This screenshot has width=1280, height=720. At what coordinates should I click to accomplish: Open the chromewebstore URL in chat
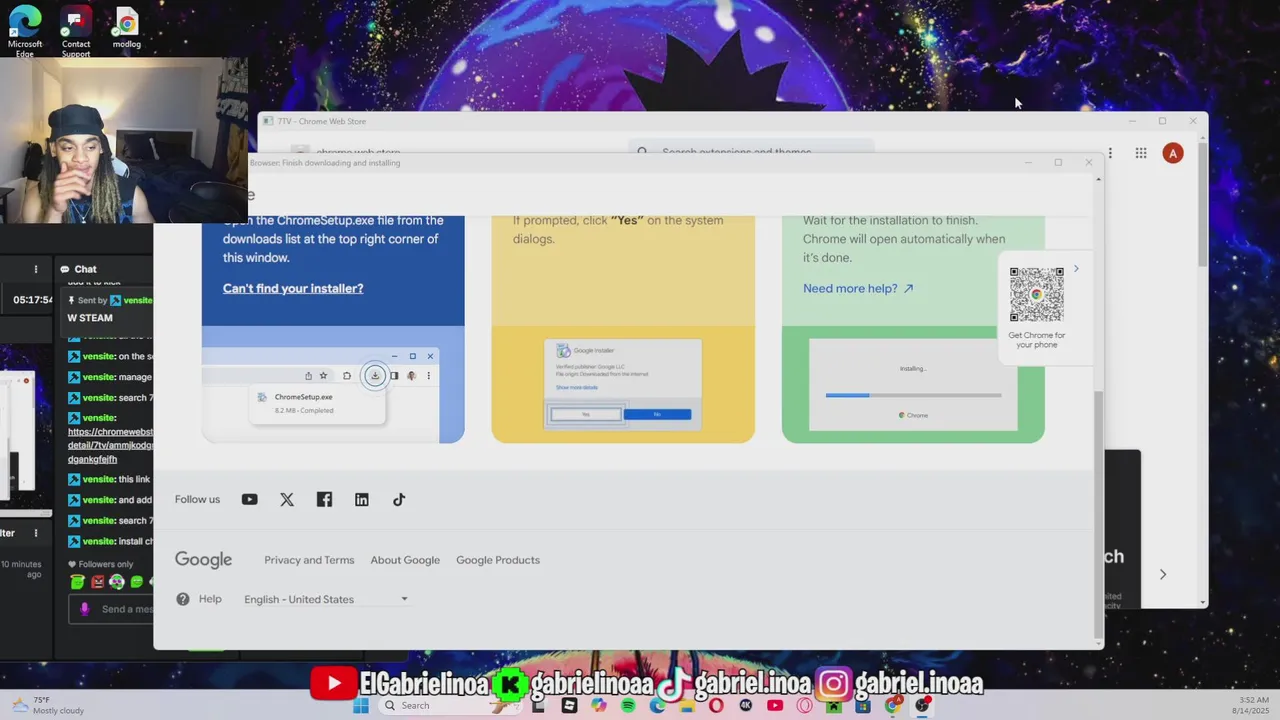(x=110, y=445)
